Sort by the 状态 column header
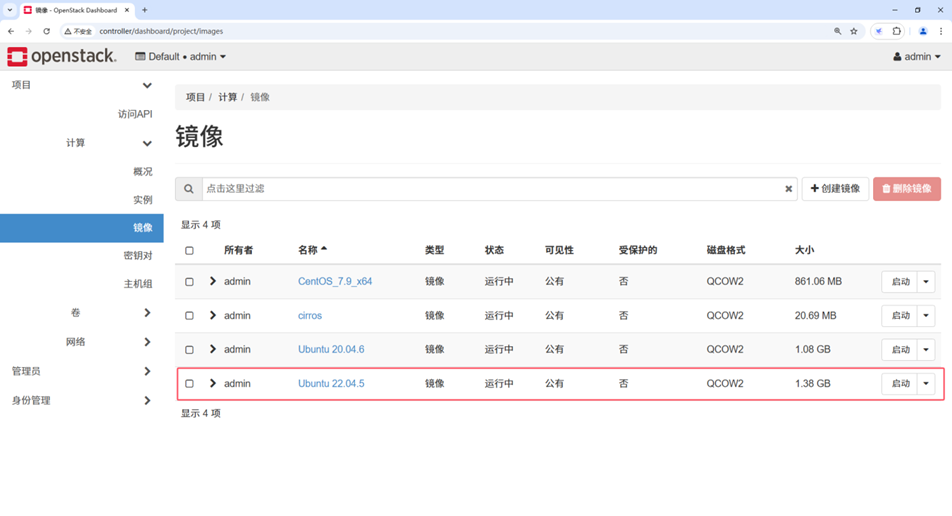Viewport: 952px width, 516px height. [x=494, y=250]
